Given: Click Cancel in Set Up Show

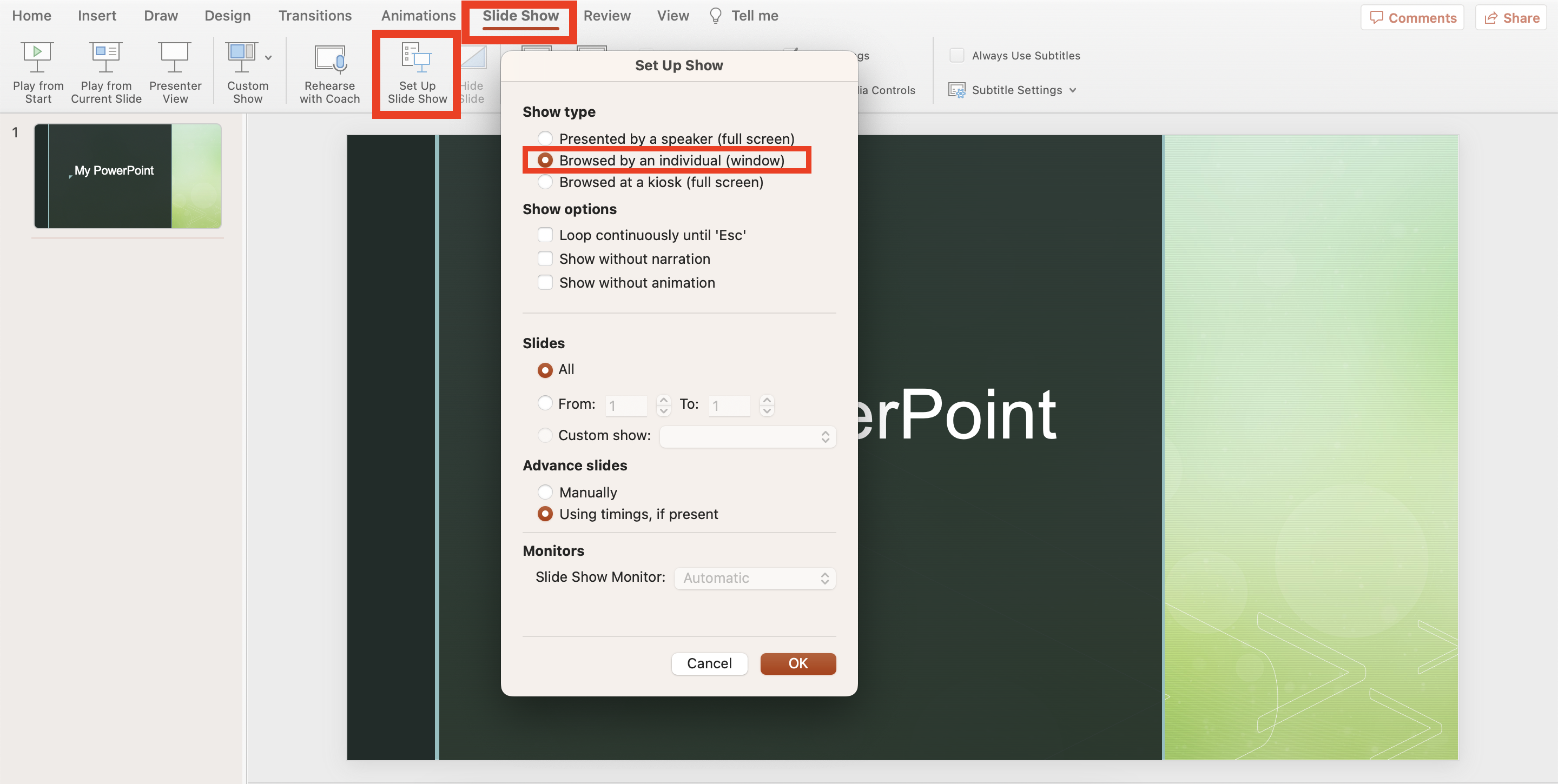Looking at the screenshot, I should [x=709, y=664].
